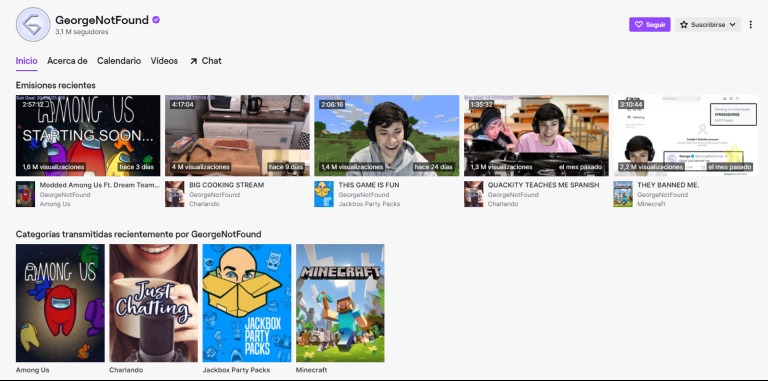Click the star icon on Suscribirse button
This screenshot has height=381, width=768.
tap(684, 24)
